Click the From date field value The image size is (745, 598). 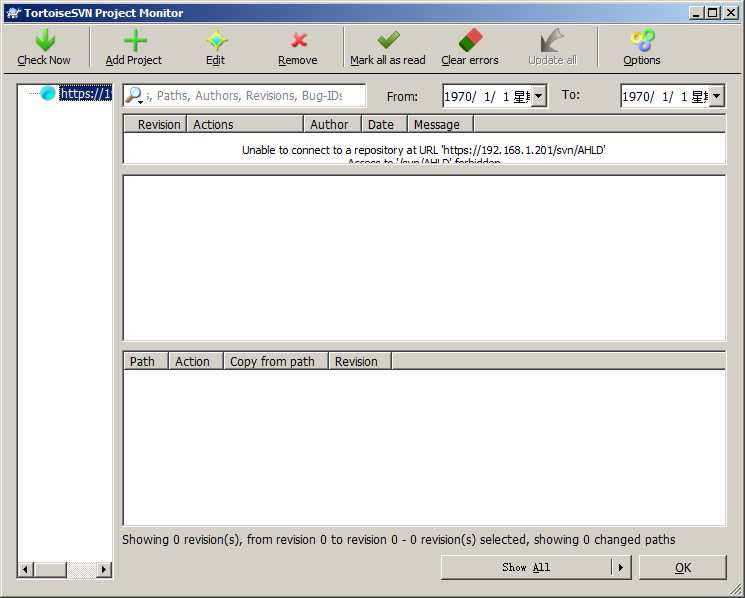pyautogui.click(x=487, y=96)
